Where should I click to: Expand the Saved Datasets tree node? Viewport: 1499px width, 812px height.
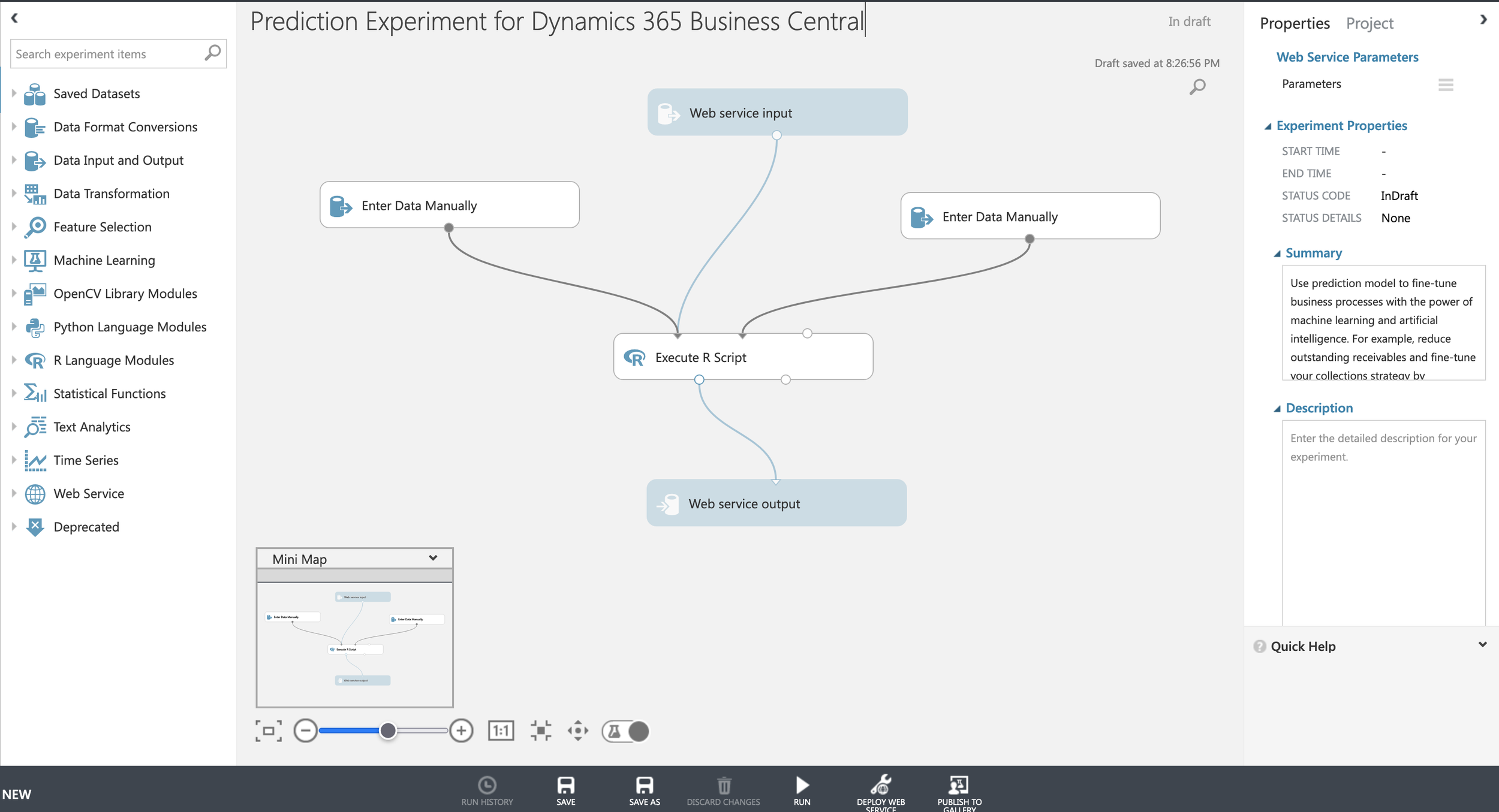[14, 93]
